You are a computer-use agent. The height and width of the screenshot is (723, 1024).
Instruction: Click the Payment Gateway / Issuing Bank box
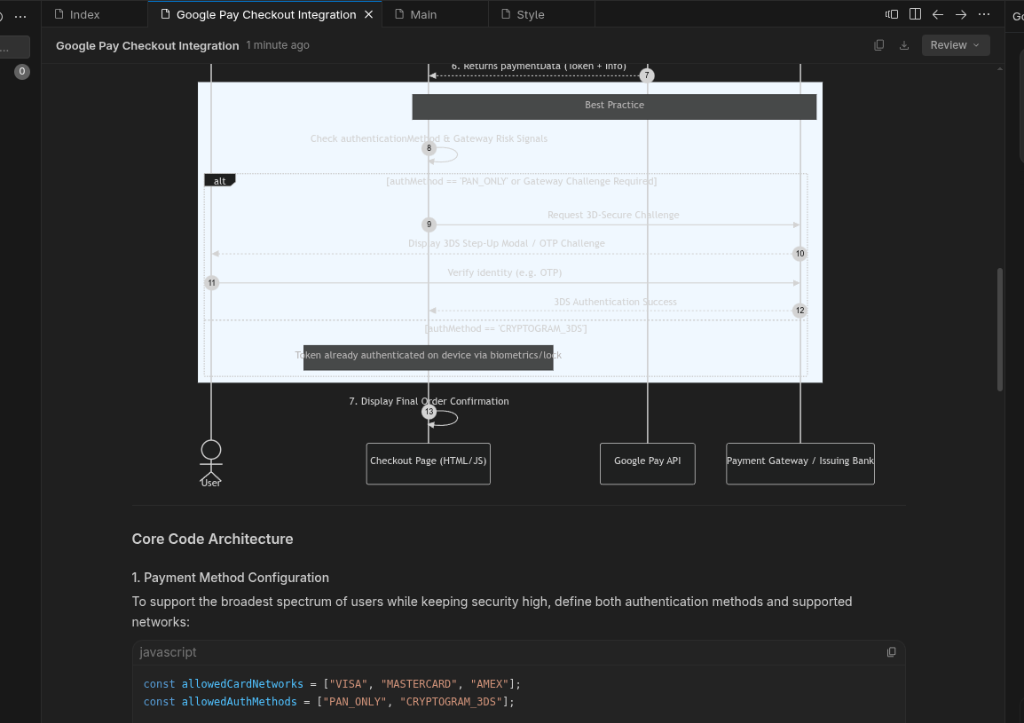pyautogui.click(x=800, y=464)
